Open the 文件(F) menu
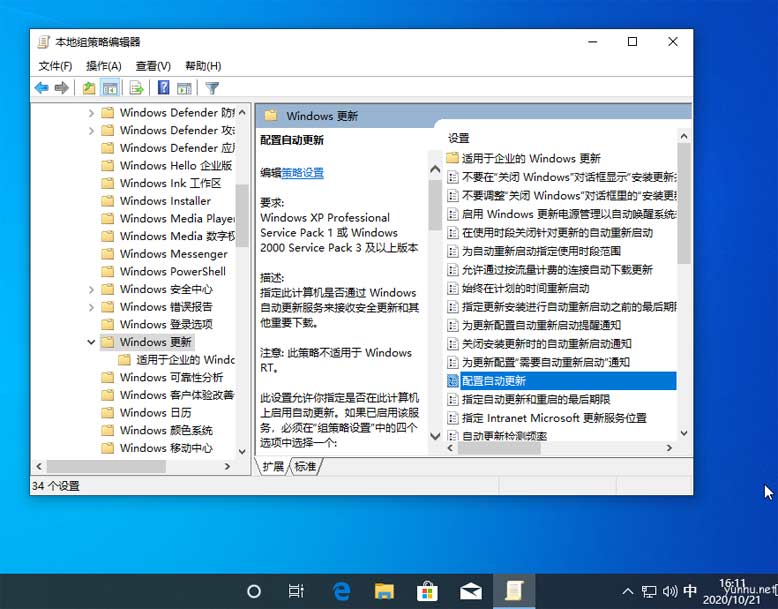The height and width of the screenshot is (609, 778). pyautogui.click(x=55, y=66)
